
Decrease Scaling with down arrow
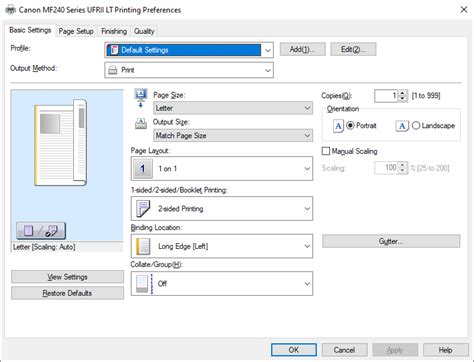403,171
